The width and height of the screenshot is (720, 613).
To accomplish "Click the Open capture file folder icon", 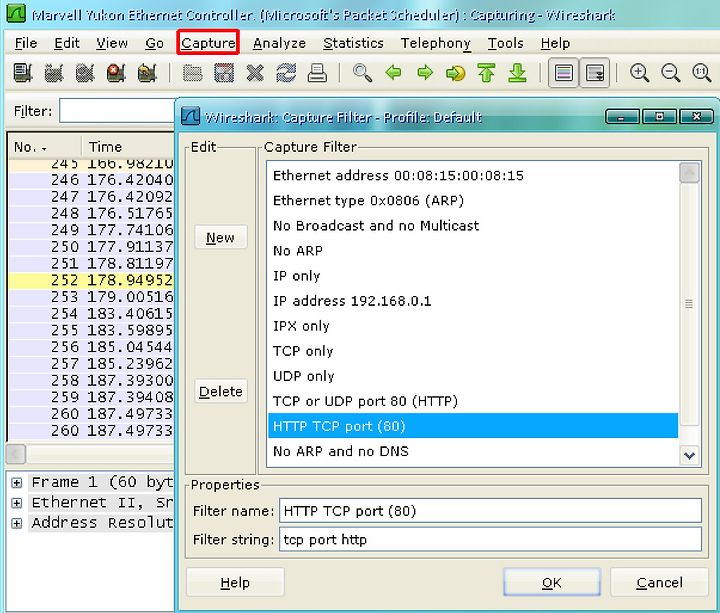I will [x=192, y=73].
